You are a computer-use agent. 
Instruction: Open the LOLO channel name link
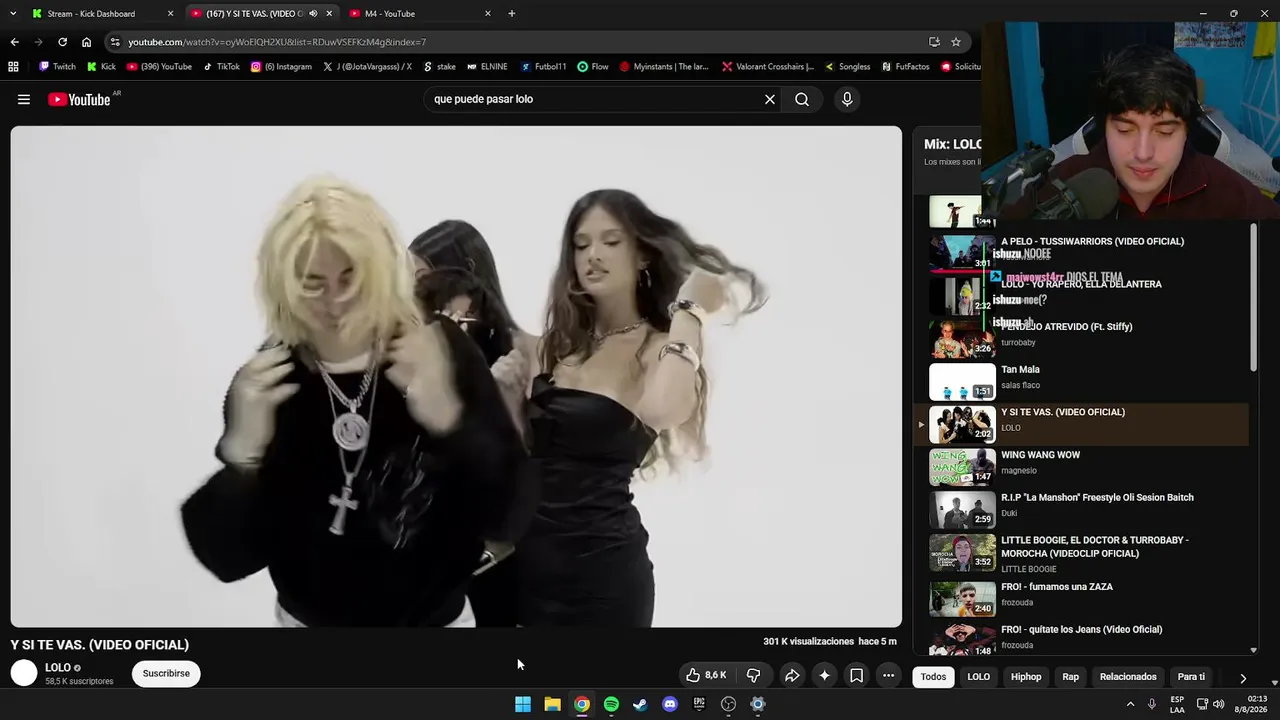coord(58,668)
